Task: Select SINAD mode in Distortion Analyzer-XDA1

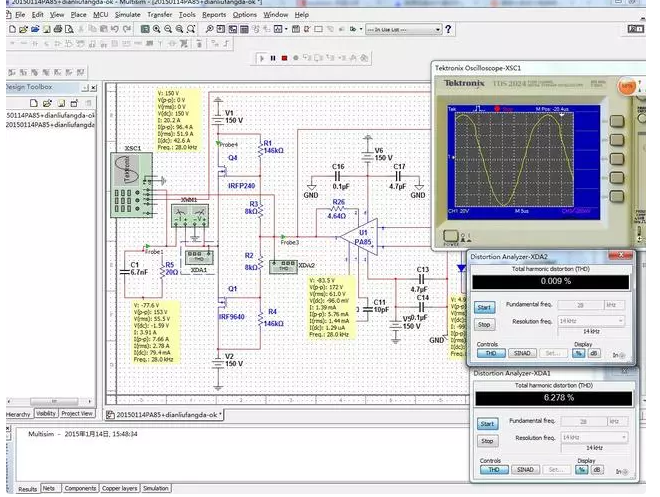Action: click(524, 470)
